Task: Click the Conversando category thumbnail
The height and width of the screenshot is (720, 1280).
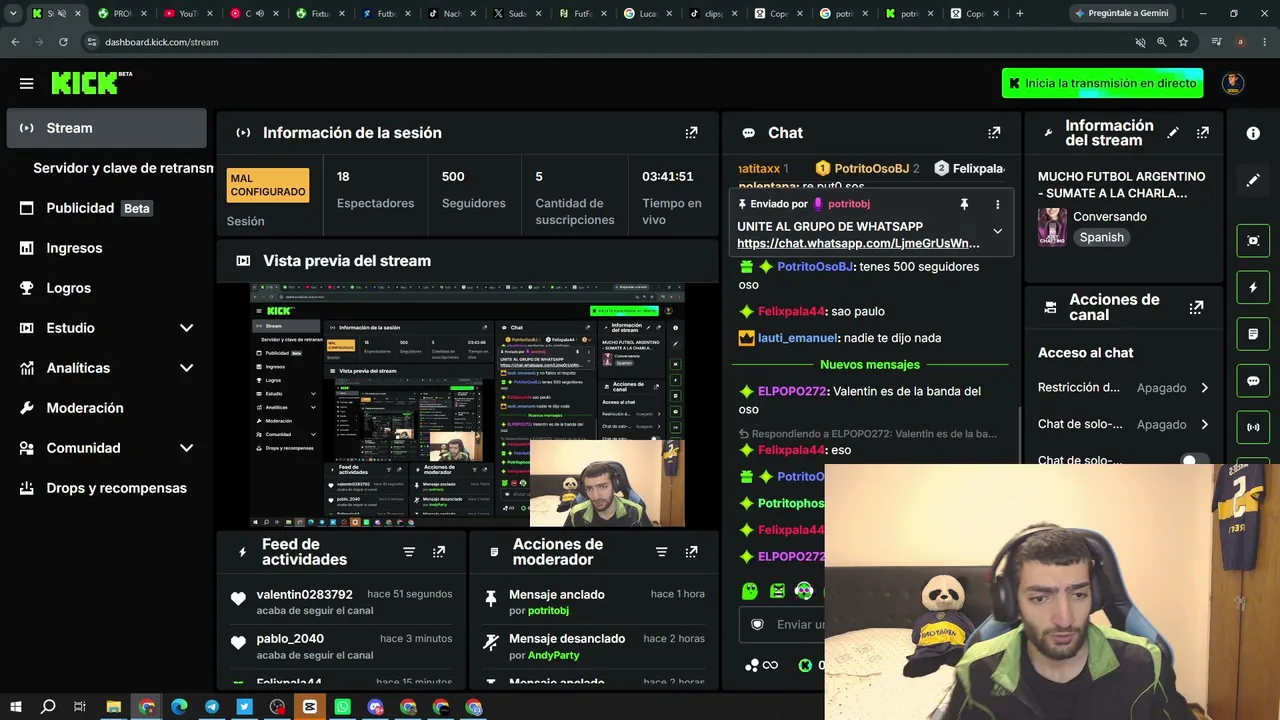Action: click(x=1051, y=227)
